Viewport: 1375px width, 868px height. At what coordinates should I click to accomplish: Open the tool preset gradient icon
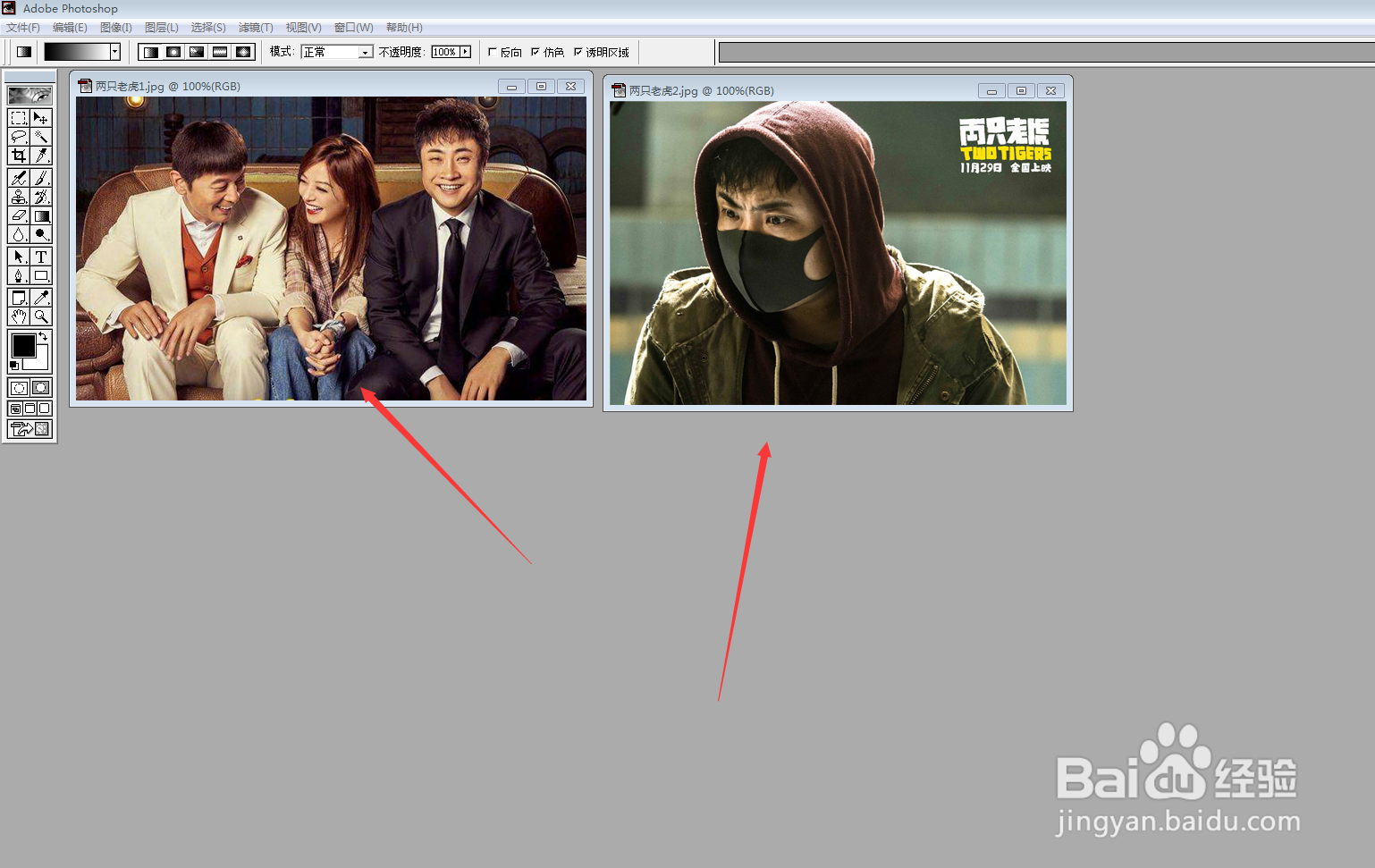click(x=24, y=52)
